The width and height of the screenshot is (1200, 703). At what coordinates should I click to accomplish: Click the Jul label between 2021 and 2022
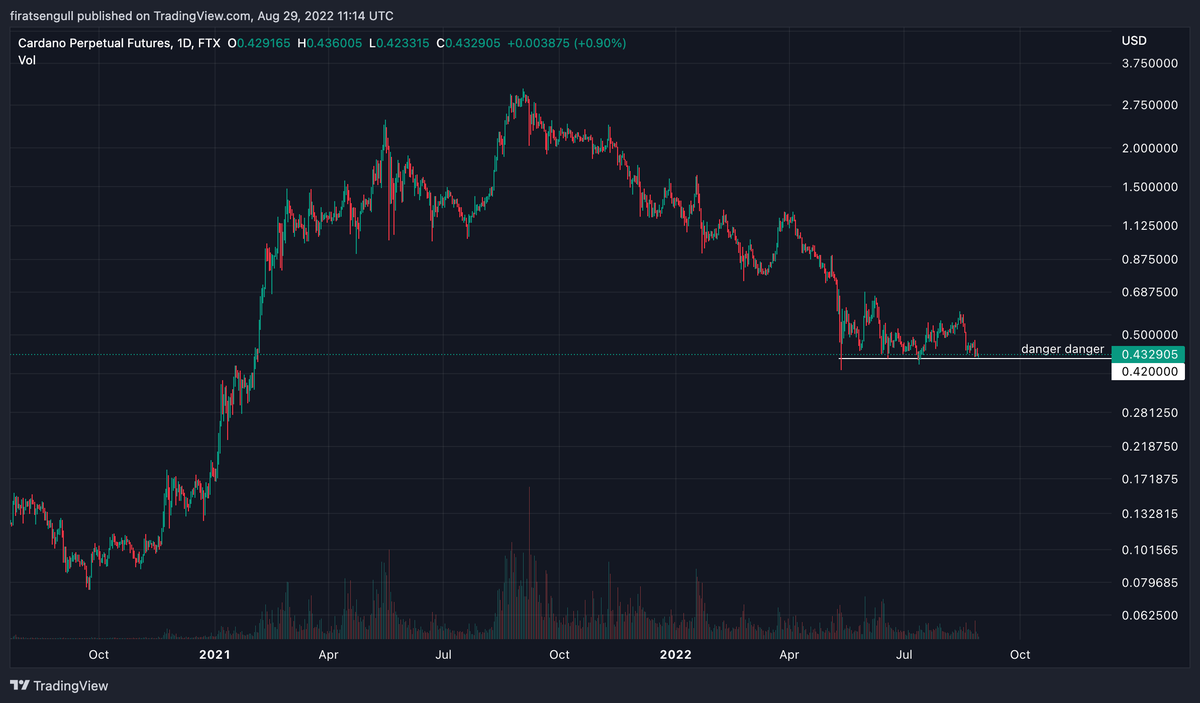pos(444,655)
